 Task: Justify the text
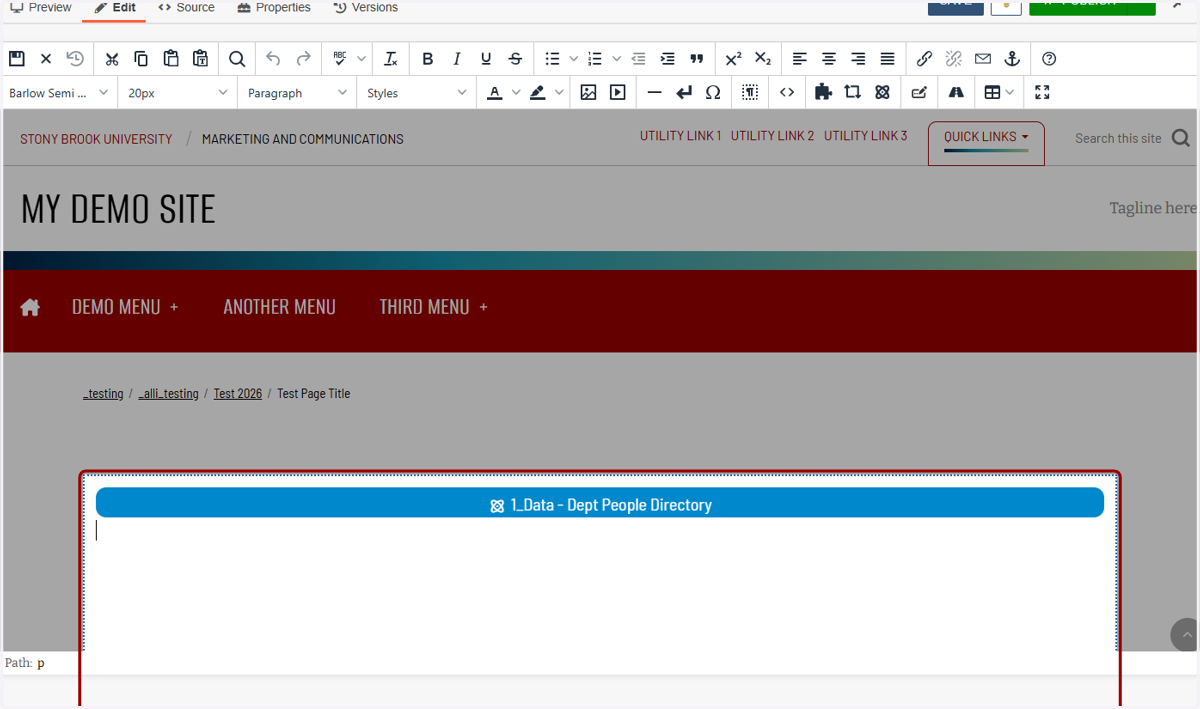point(887,59)
